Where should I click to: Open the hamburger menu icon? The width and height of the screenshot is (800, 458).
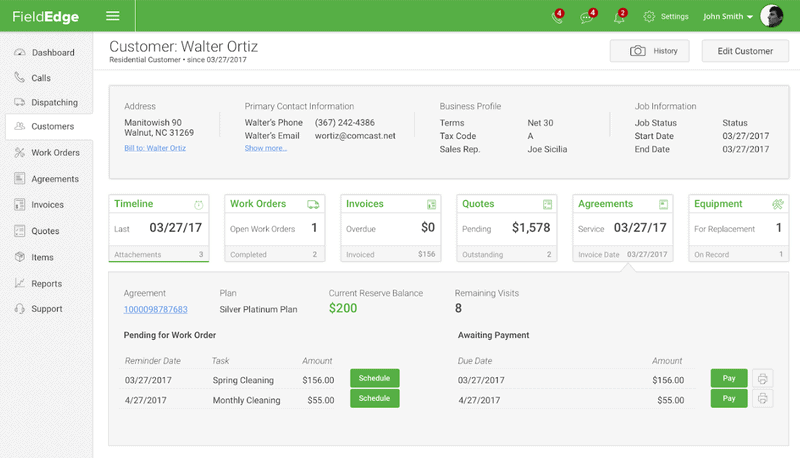113,16
